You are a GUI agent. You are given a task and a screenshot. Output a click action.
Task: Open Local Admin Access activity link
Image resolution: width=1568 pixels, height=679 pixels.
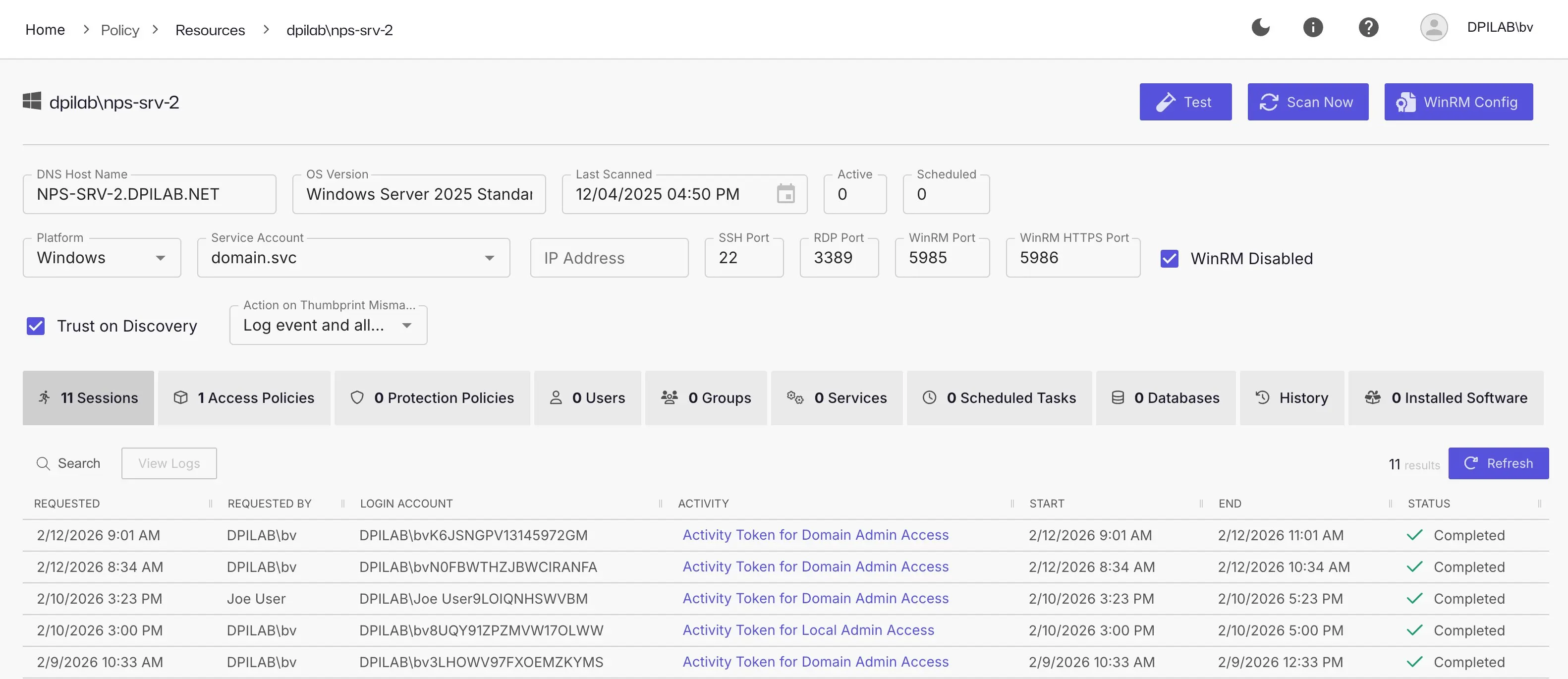coord(808,630)
